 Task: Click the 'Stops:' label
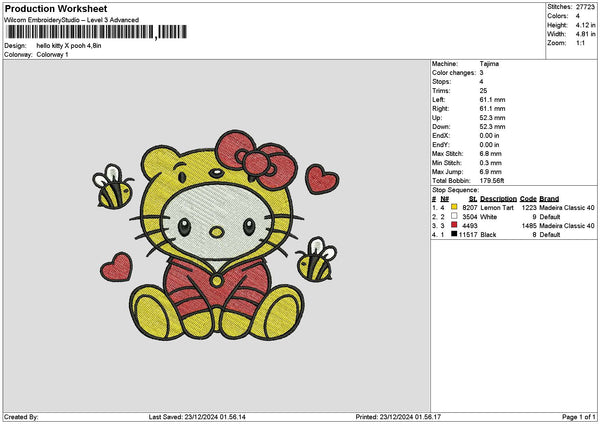pos(442,82)
